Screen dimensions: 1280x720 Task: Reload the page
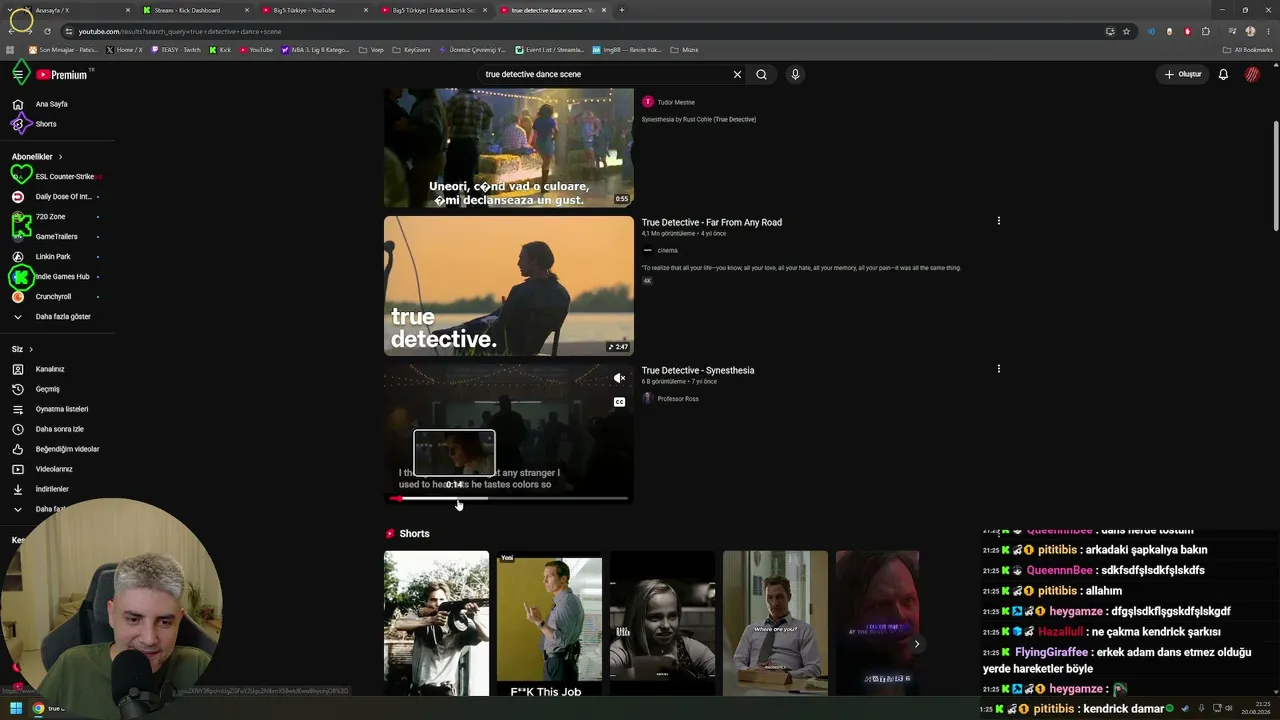47,31
